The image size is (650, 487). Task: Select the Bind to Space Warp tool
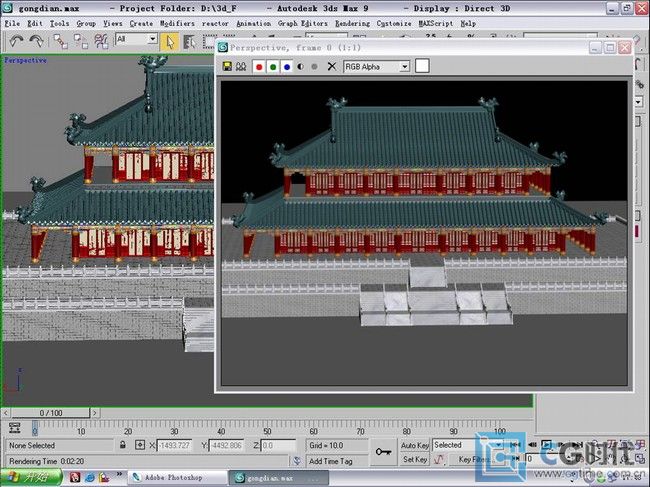(101, 41)
